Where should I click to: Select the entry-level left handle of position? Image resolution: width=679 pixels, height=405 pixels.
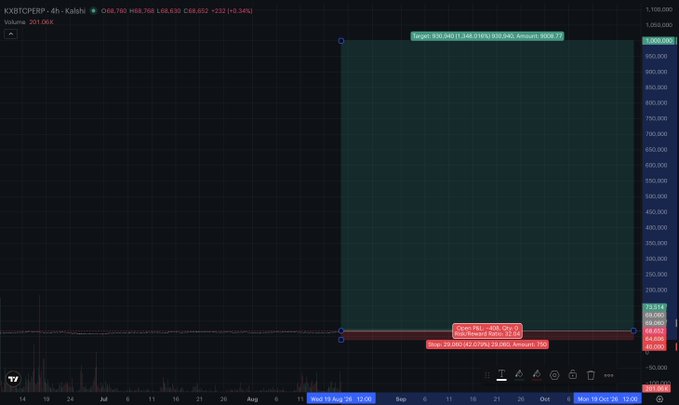tap(341, 331)
